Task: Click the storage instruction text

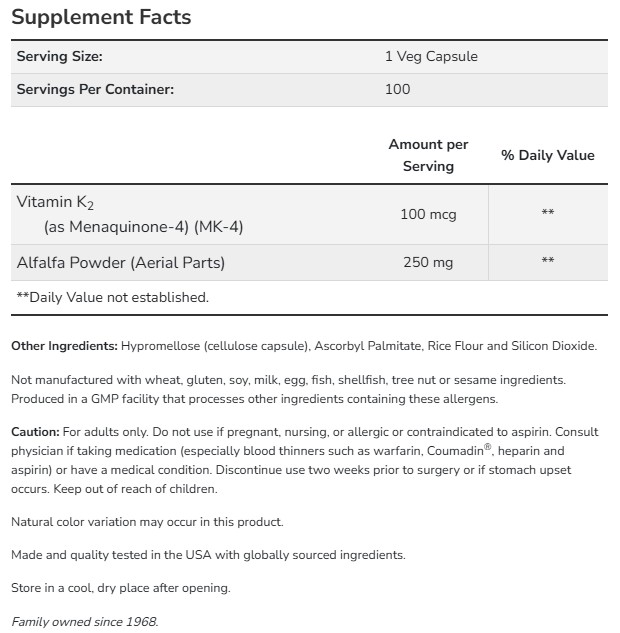Action: pyautogui.click(x=120, y=588)
